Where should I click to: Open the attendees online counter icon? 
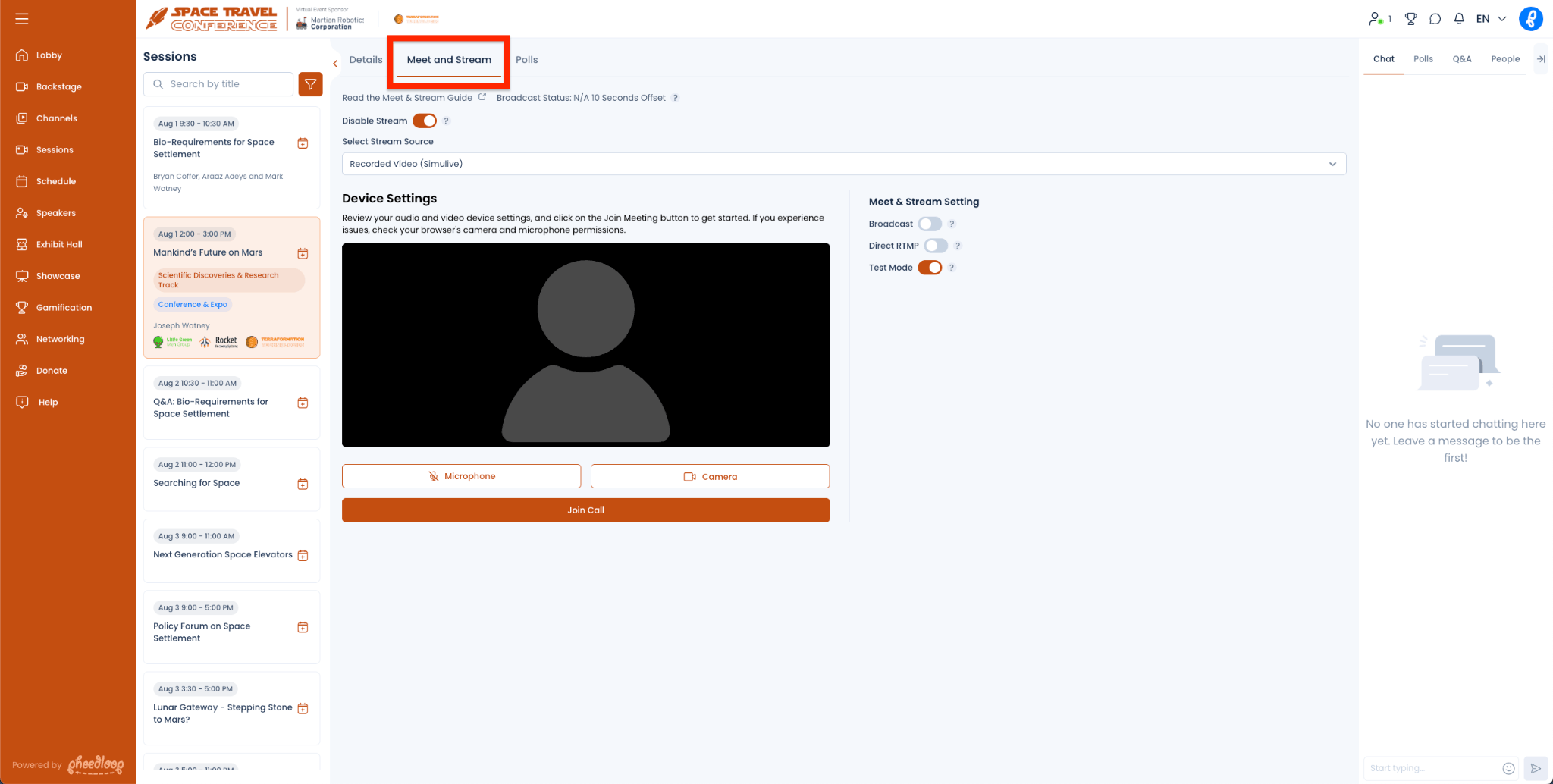point(1379,19)
